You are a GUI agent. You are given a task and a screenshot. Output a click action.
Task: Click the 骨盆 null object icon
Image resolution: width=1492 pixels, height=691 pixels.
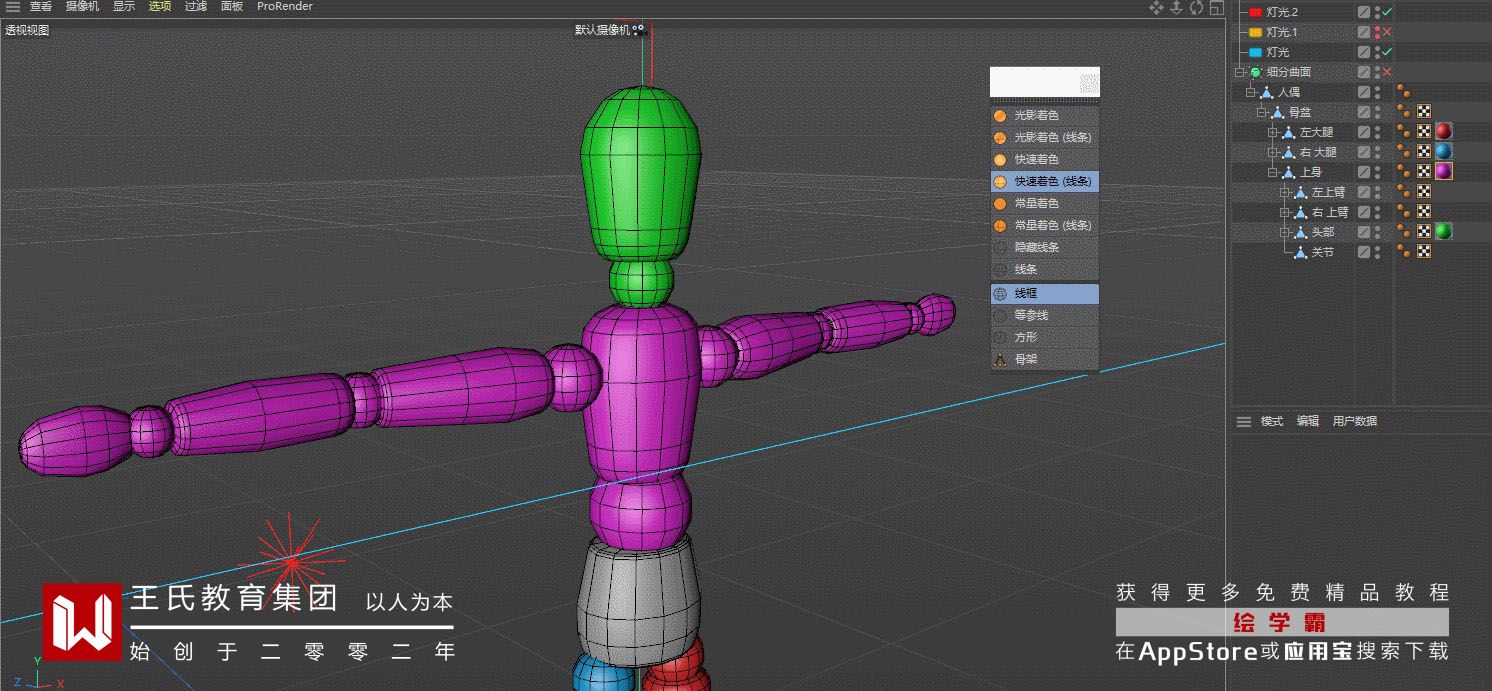pyautogui.click(x=1278, y=112)
